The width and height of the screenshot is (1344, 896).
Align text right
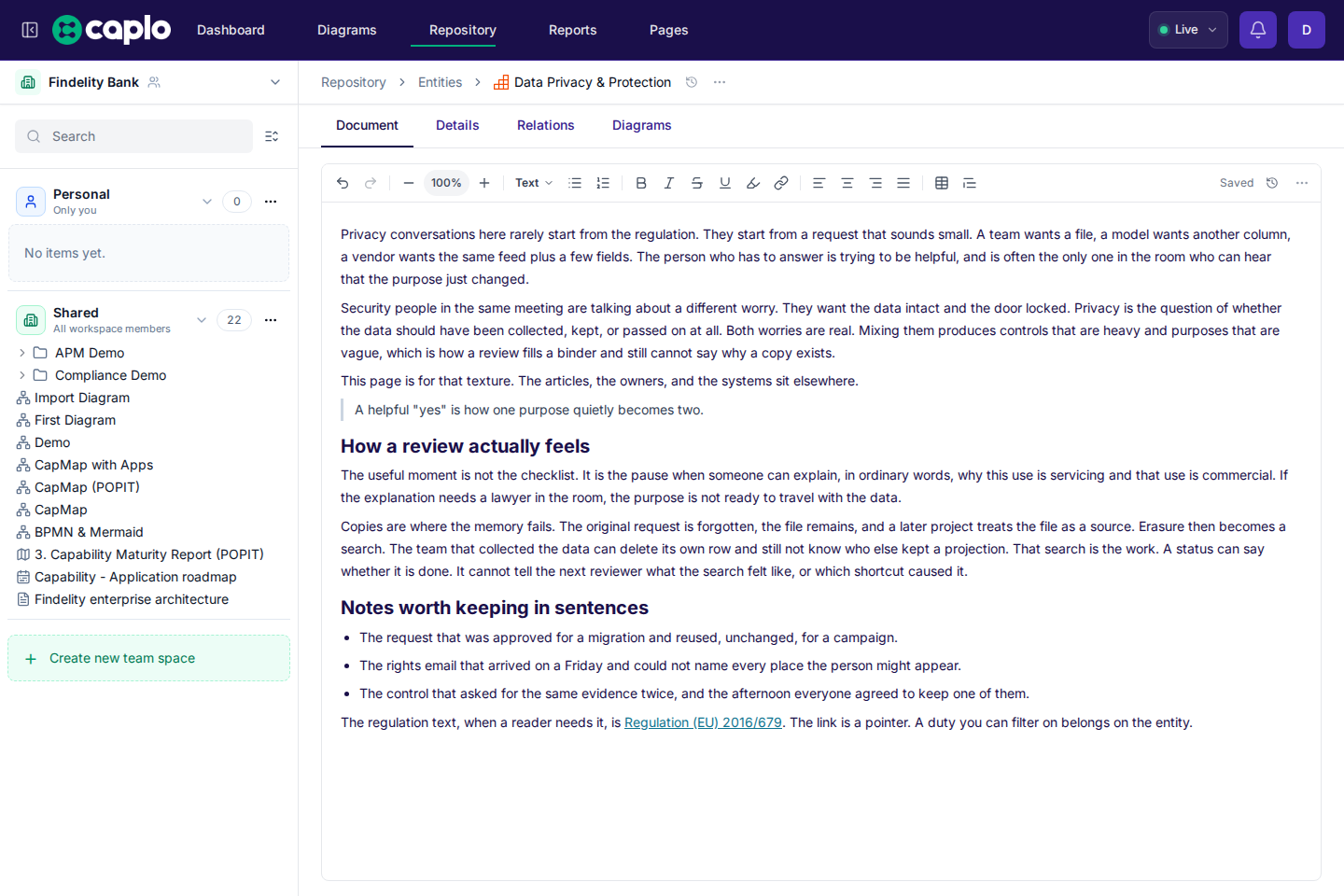875,183
